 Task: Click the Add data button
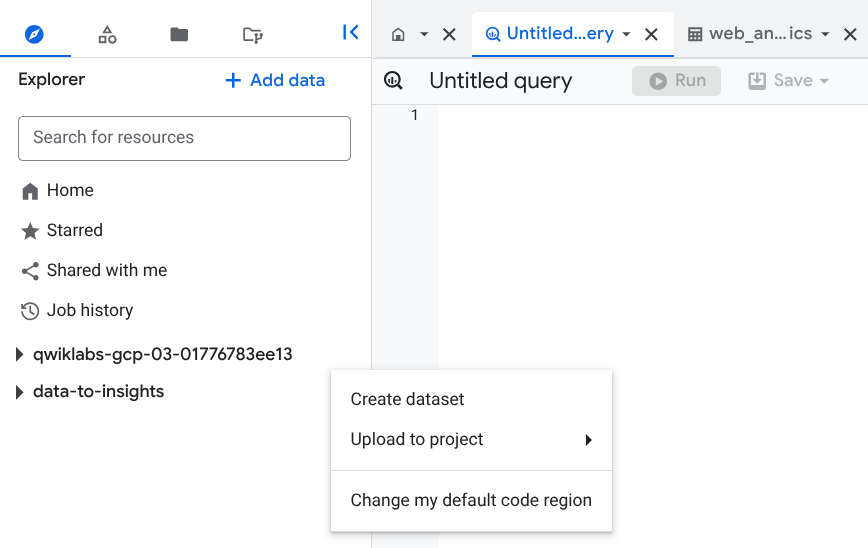pyautogui.click(x=275, y=80)
